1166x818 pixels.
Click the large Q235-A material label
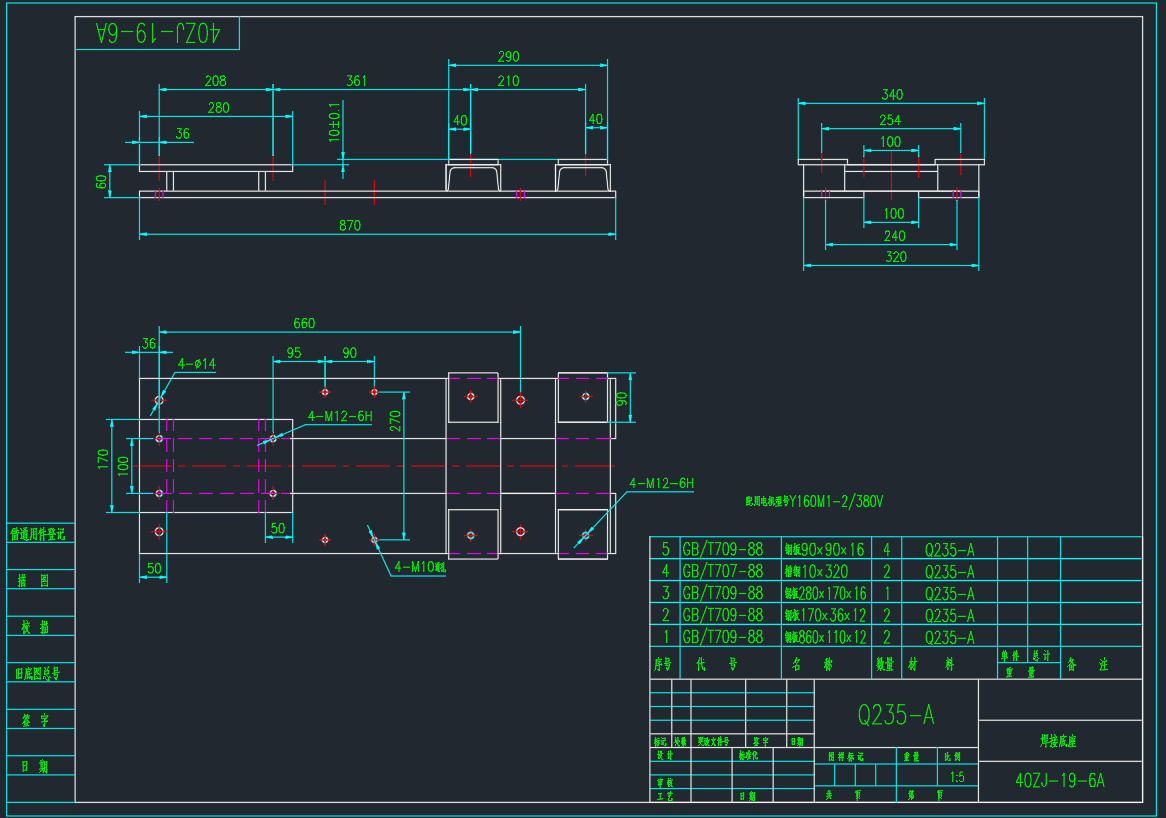896,714
